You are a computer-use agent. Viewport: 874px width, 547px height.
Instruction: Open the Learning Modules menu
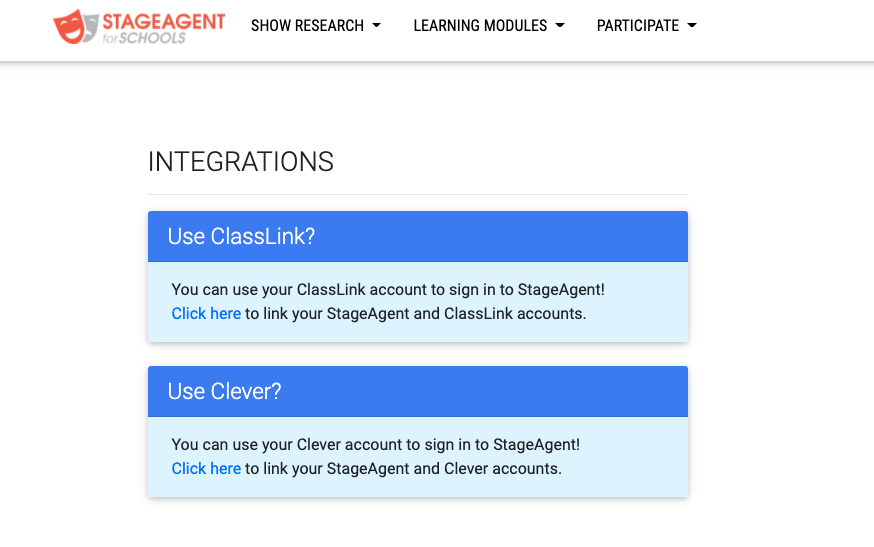click(x=489, y=26)
